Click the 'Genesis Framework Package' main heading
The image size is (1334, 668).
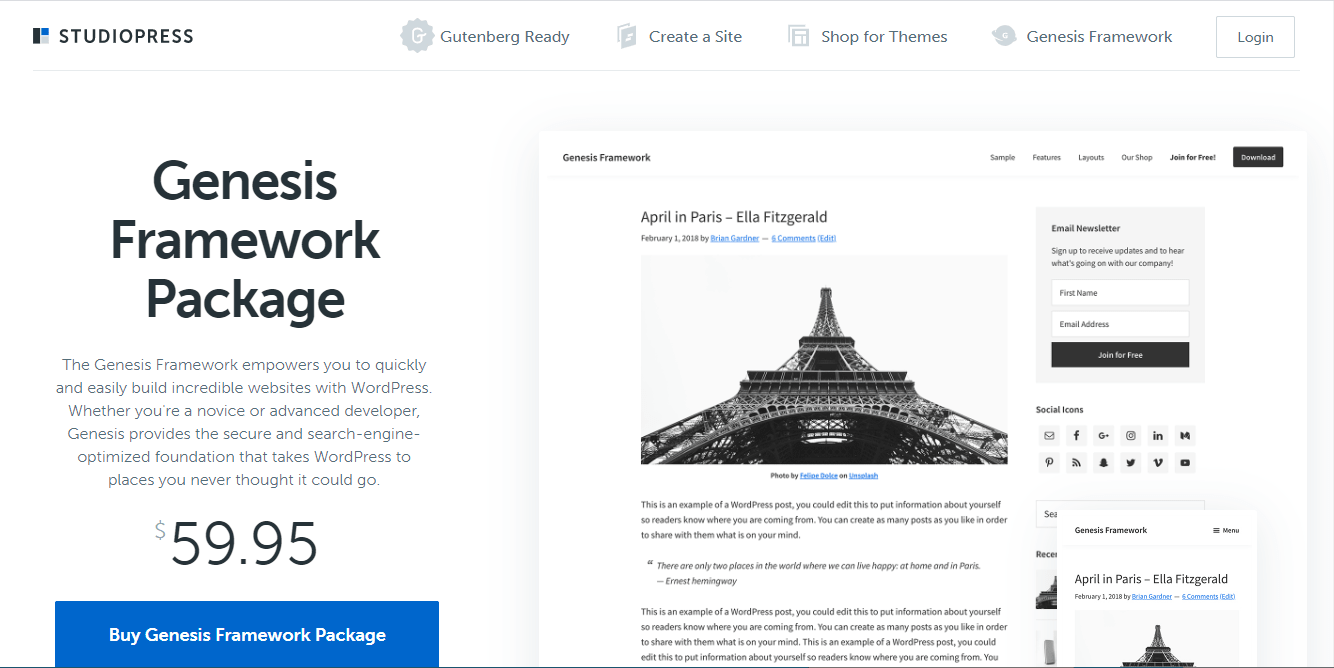(246, 240)
